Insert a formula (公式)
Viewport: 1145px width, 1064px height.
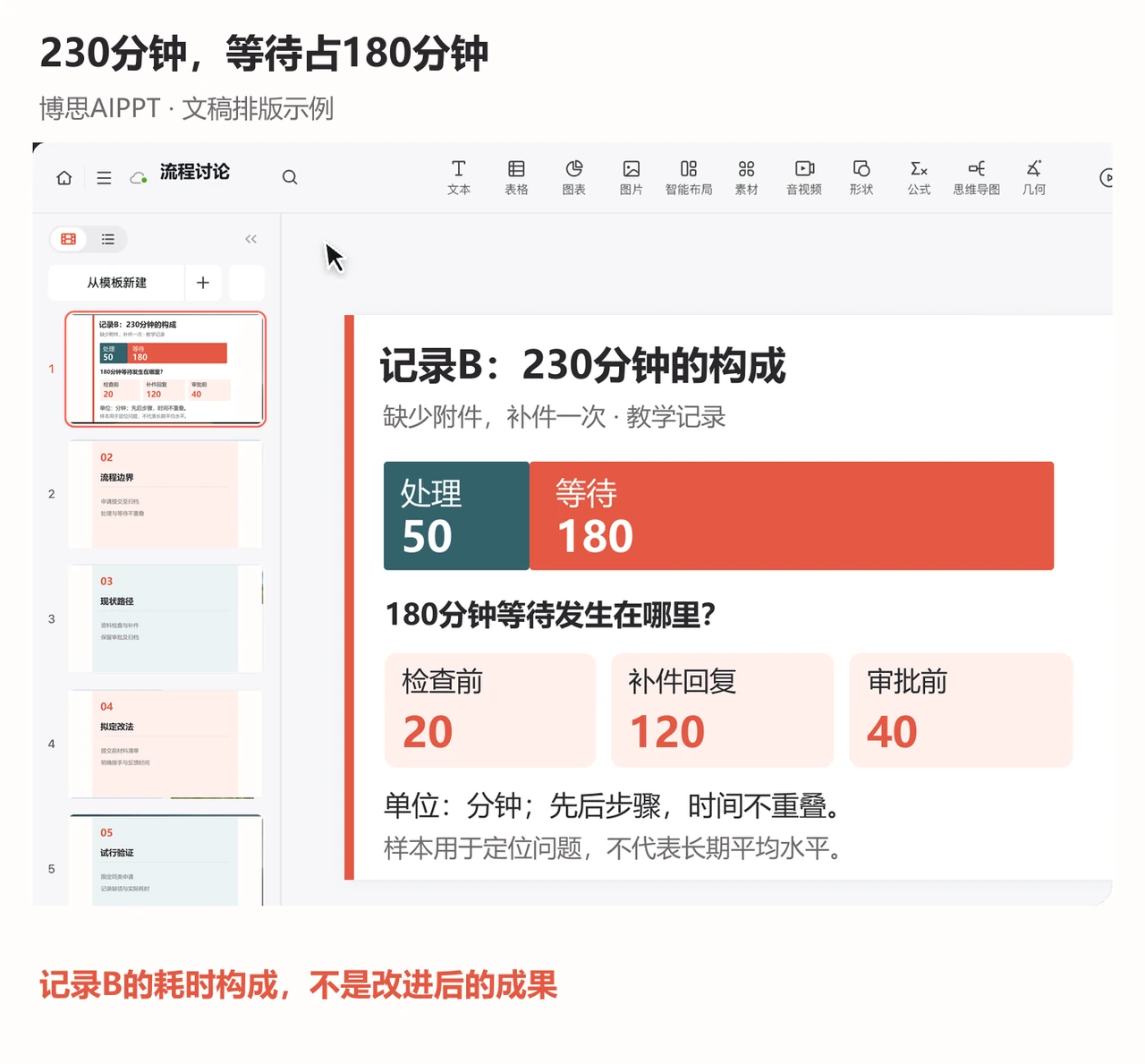coord(919,177)
